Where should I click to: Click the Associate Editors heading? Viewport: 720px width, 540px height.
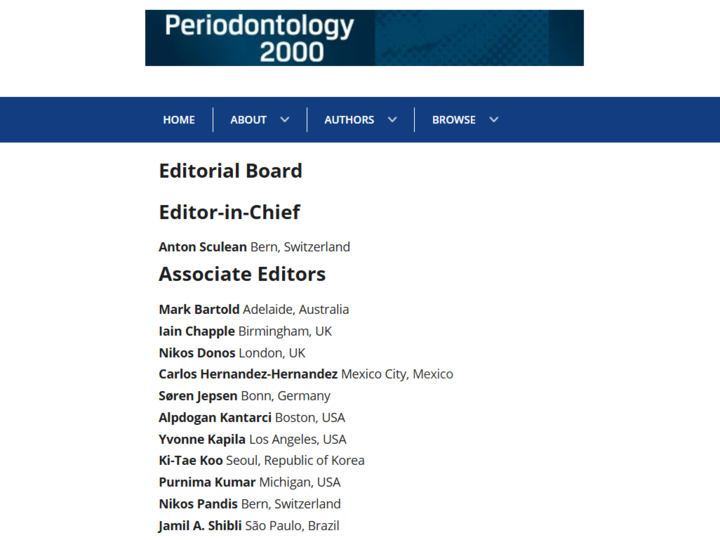point(242,274)
